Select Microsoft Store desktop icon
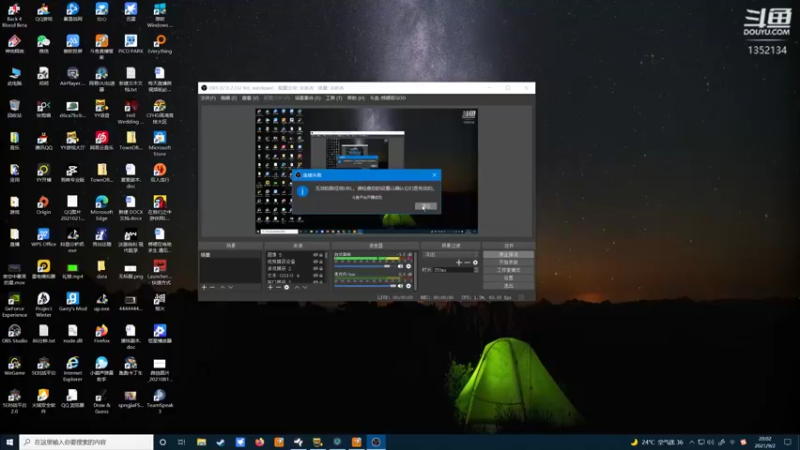This screenshot has height=450, width=800. tap(160, 144)
